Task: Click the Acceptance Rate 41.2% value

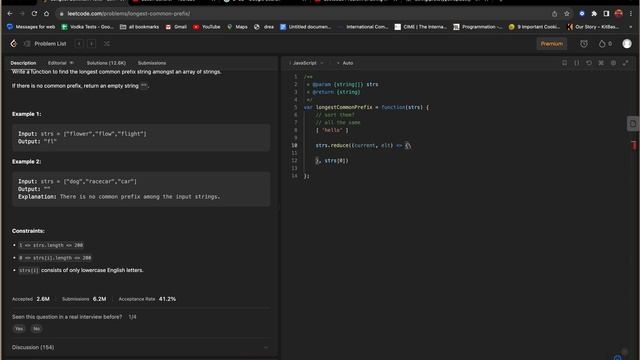Action: [167, 299]
